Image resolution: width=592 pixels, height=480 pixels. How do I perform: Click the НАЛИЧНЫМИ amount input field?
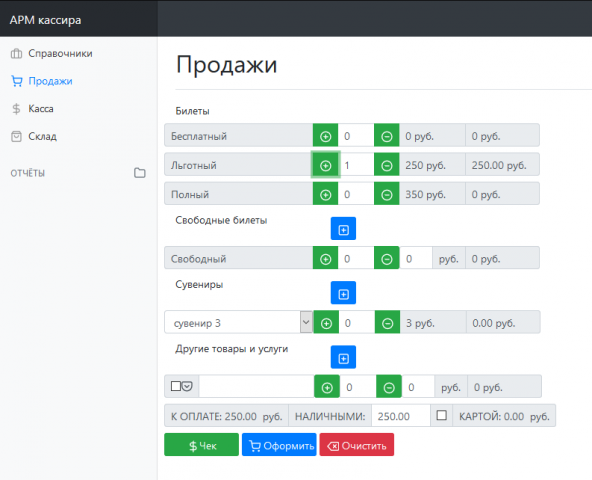coord(401,416)
